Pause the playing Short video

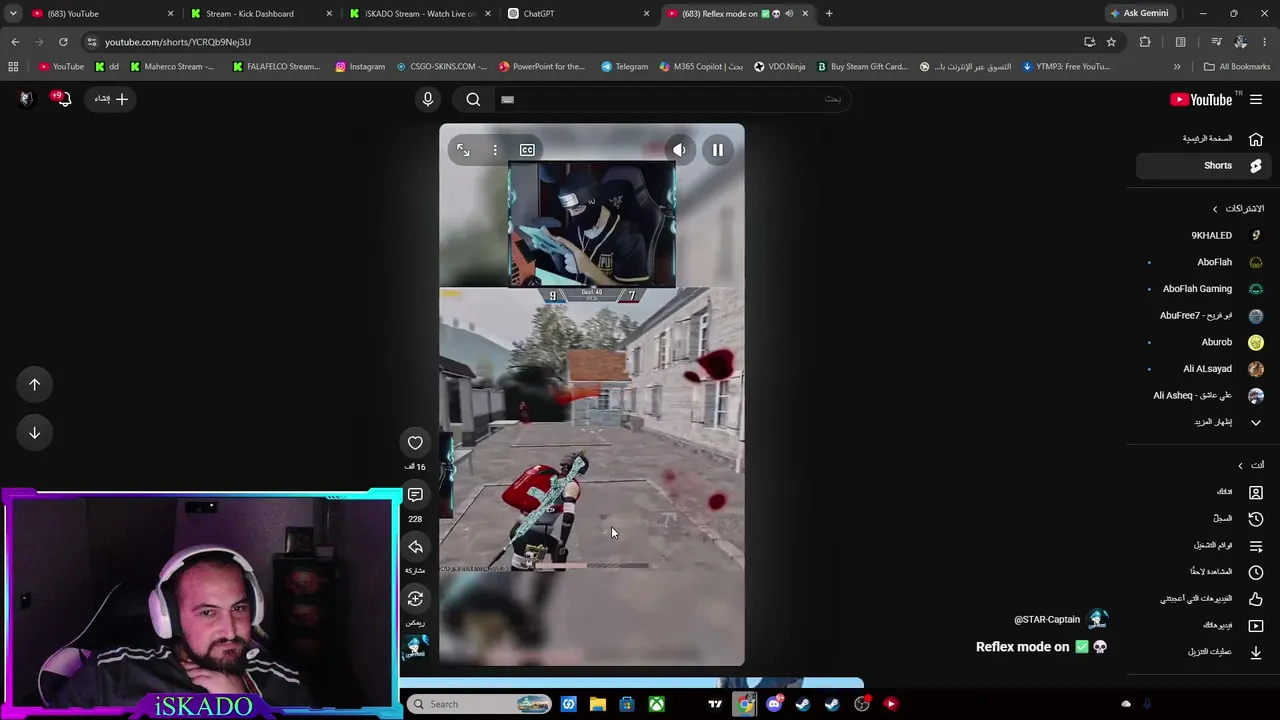point(718,150)
